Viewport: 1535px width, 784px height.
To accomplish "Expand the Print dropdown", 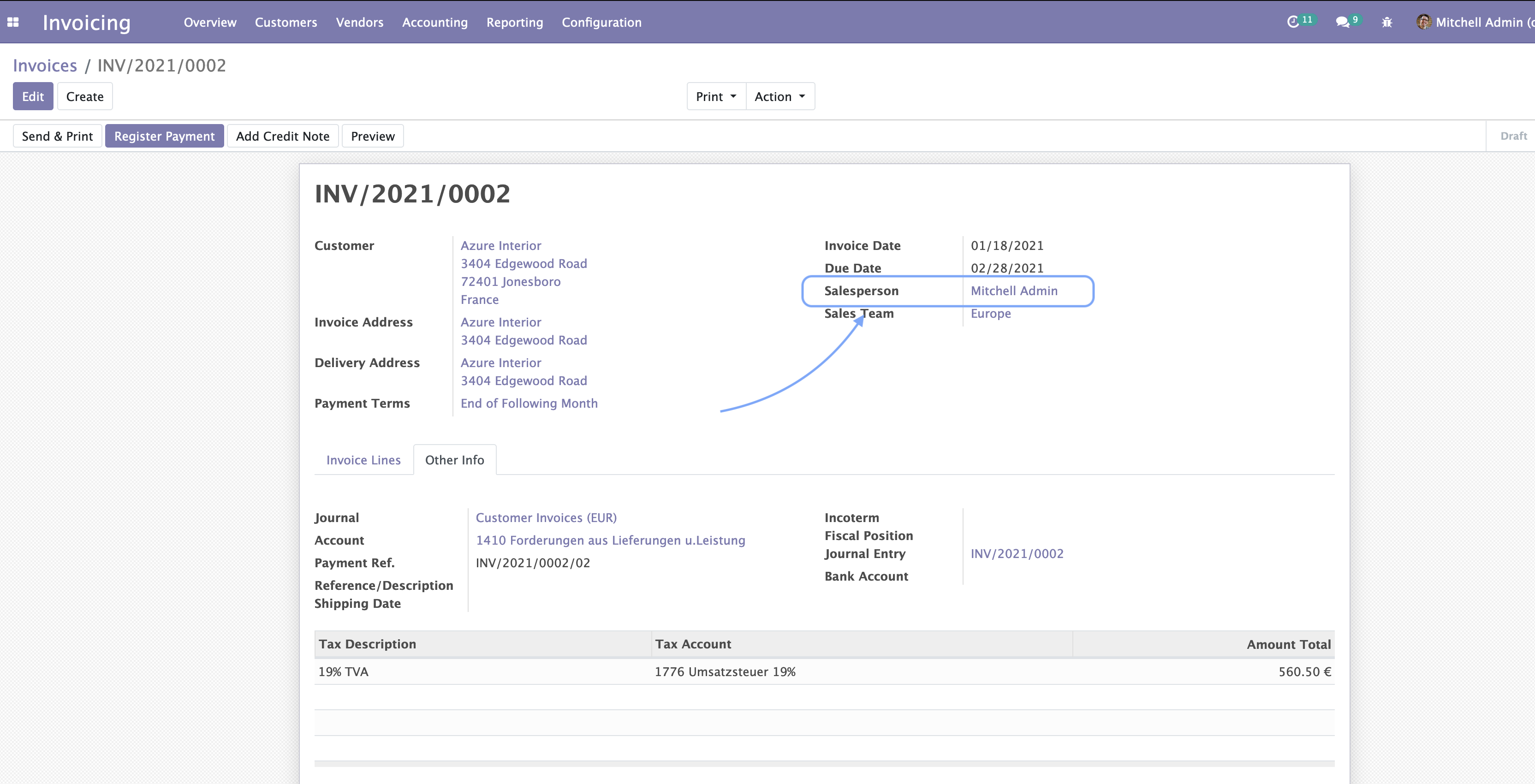I will point(716,96).
